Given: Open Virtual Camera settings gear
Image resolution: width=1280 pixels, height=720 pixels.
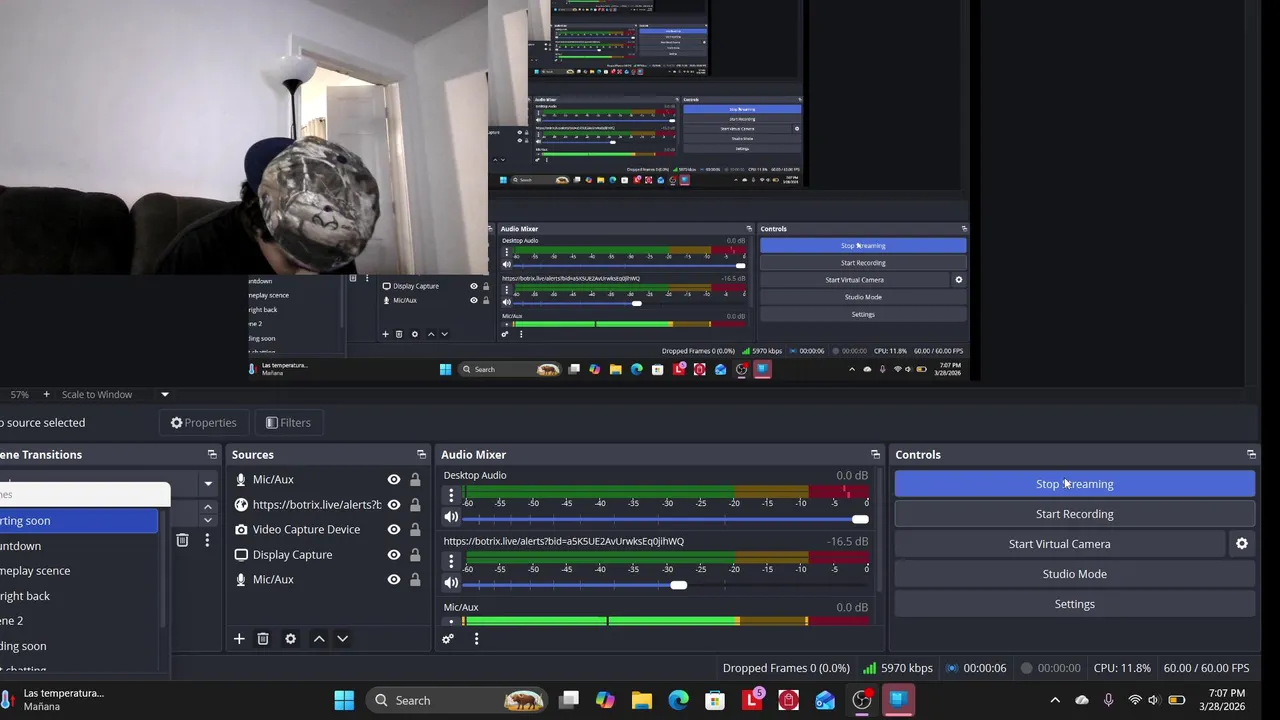Looking at the screenshot, I should coord(1242,544).
